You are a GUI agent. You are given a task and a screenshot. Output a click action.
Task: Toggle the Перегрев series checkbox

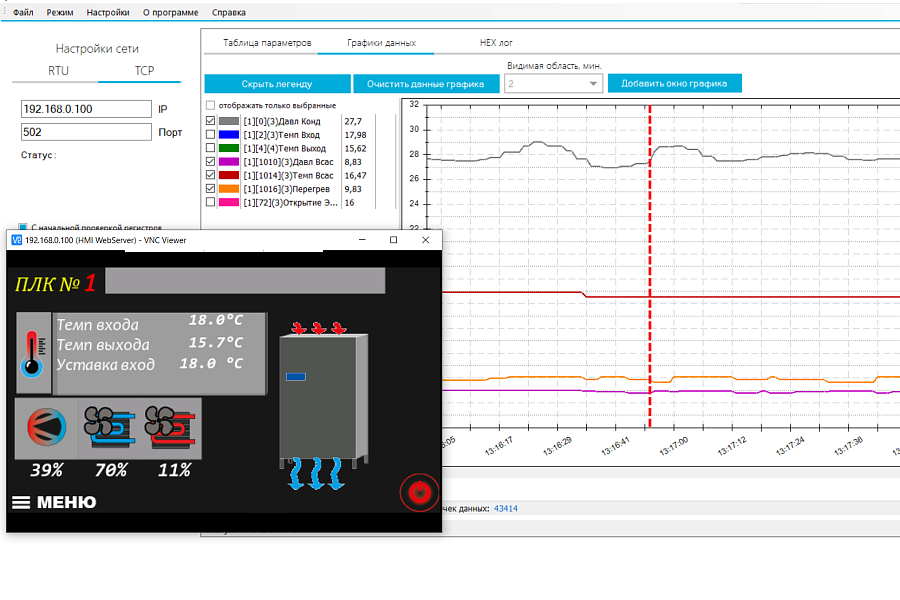coord(211,188)
